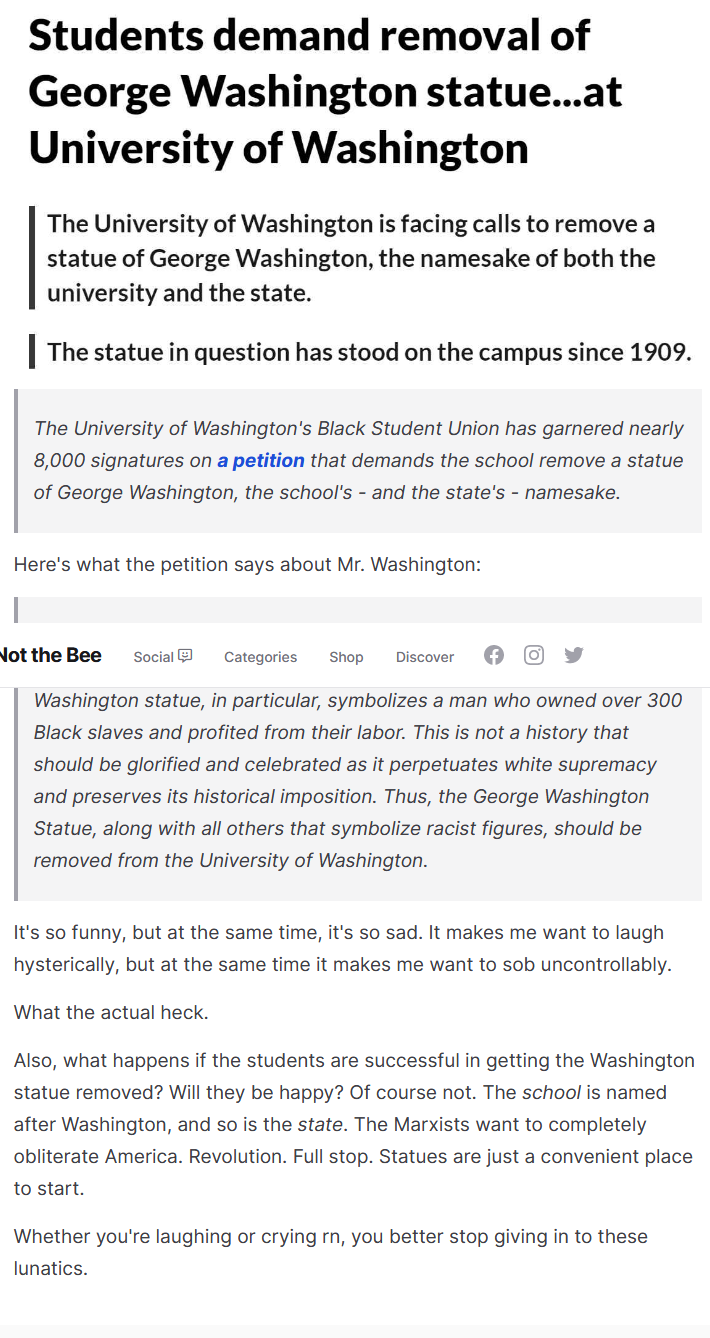
Task: Click "Here's what the petition says" sentence
Action: point(247,564)
